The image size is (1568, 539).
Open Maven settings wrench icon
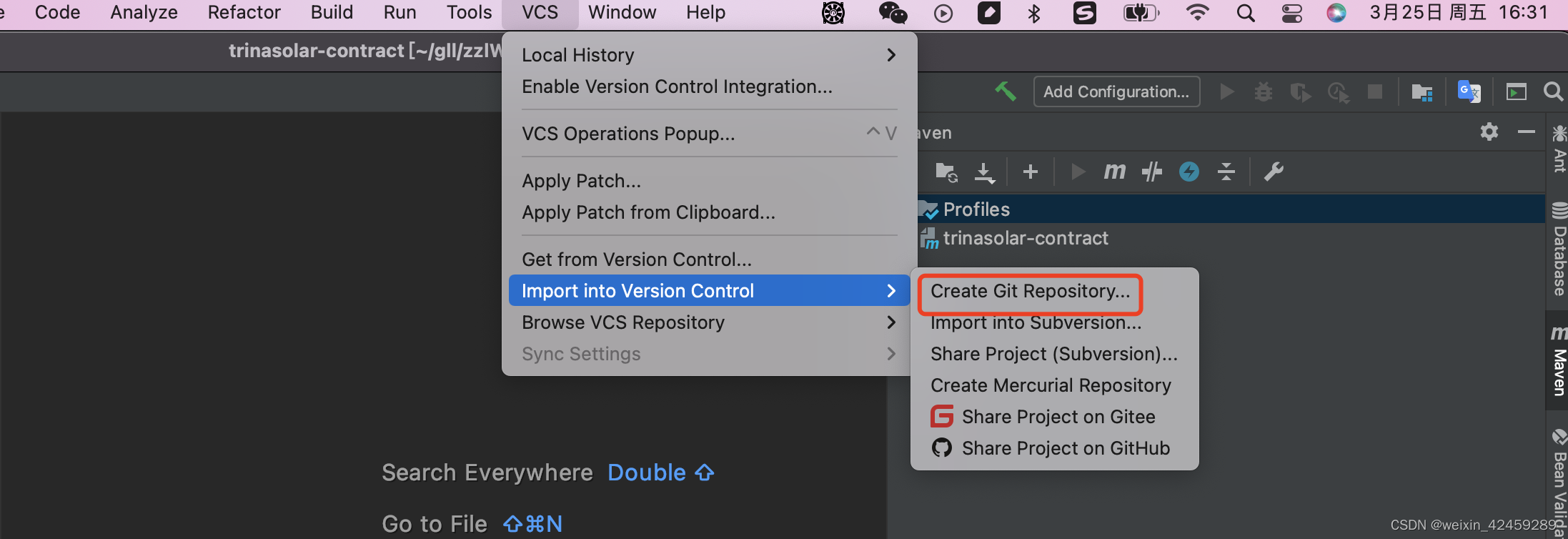[x=1274, y=172]
